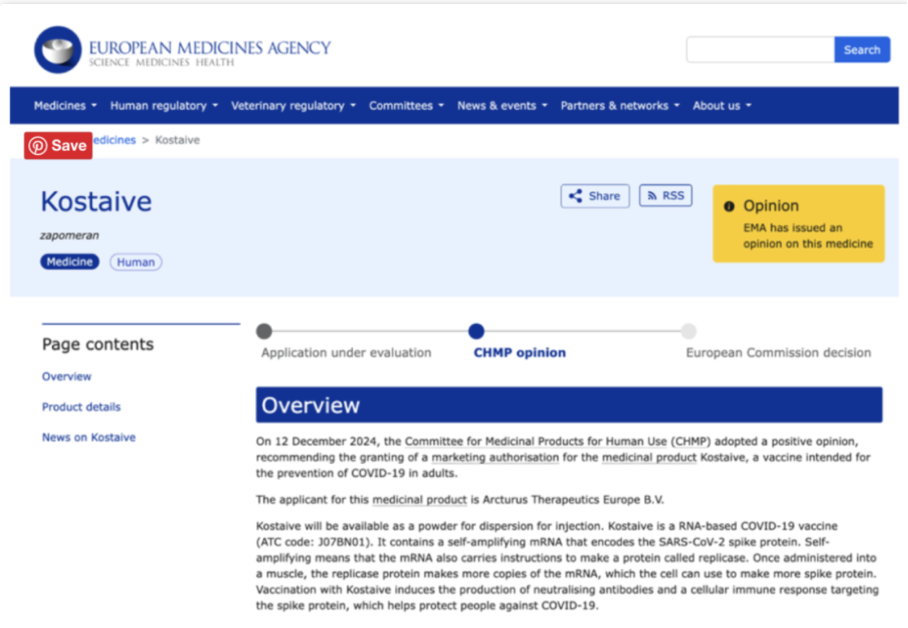Click the CHMP opinion step label
The height and width of the screenshot is (628, 908).
tap(519, 353)
